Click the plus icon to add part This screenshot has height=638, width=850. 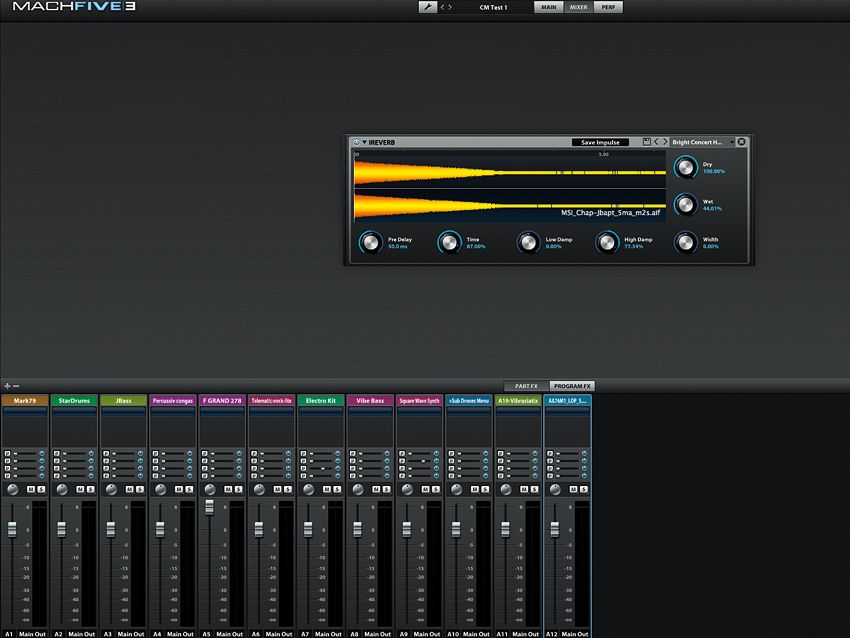[x=6, y=386]
